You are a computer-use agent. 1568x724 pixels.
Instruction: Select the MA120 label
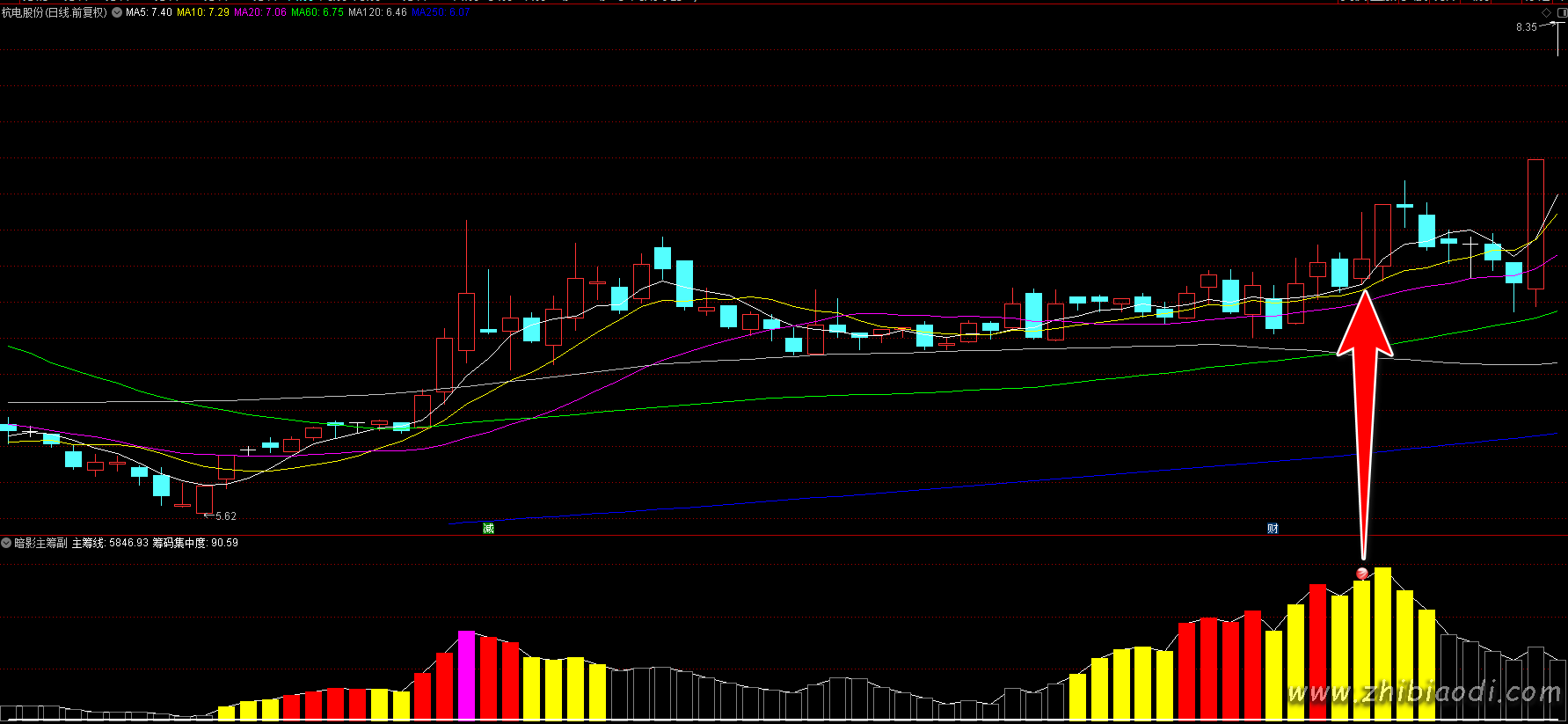pyautogui.click(x=377, y=13)
